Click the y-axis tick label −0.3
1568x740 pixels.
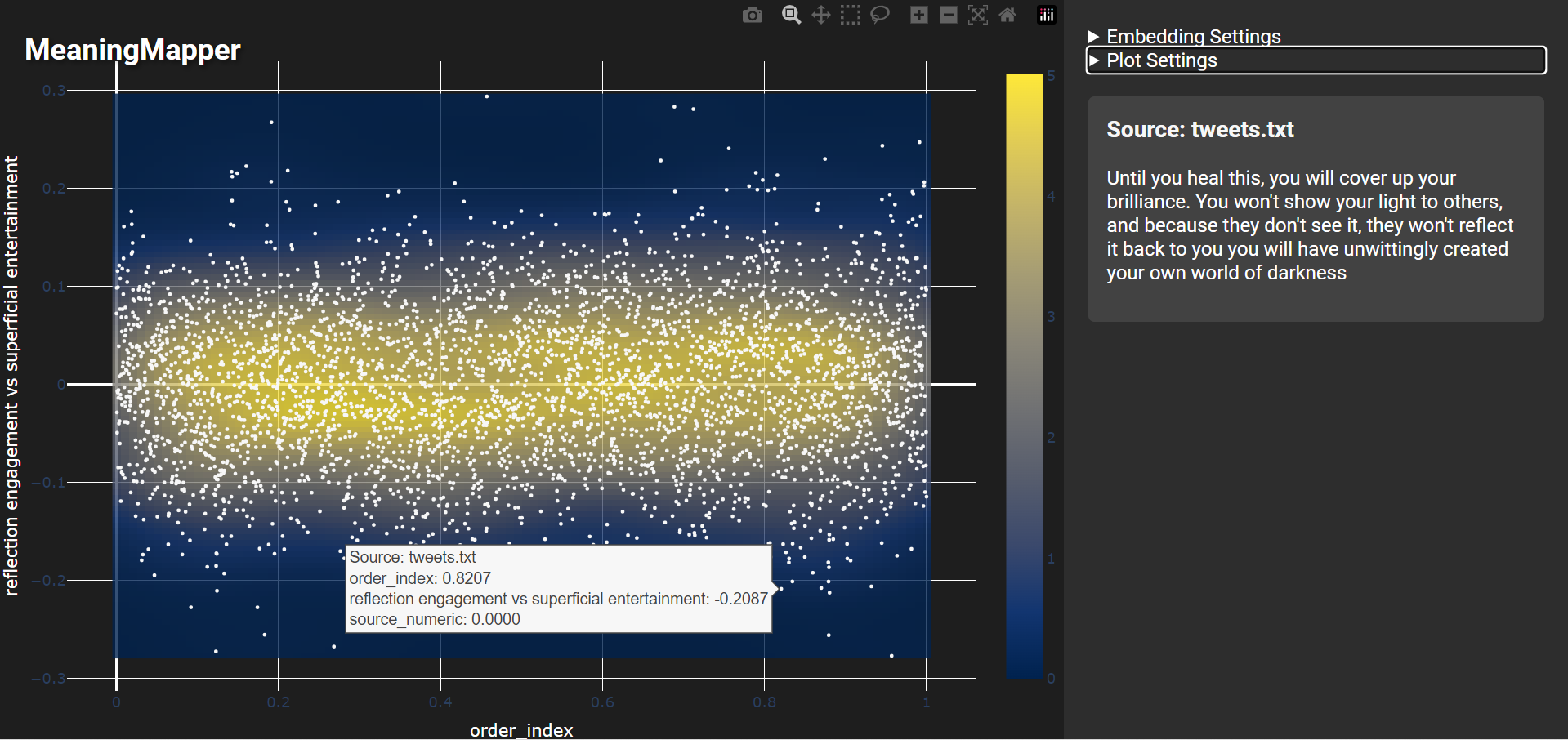(48, 679)
